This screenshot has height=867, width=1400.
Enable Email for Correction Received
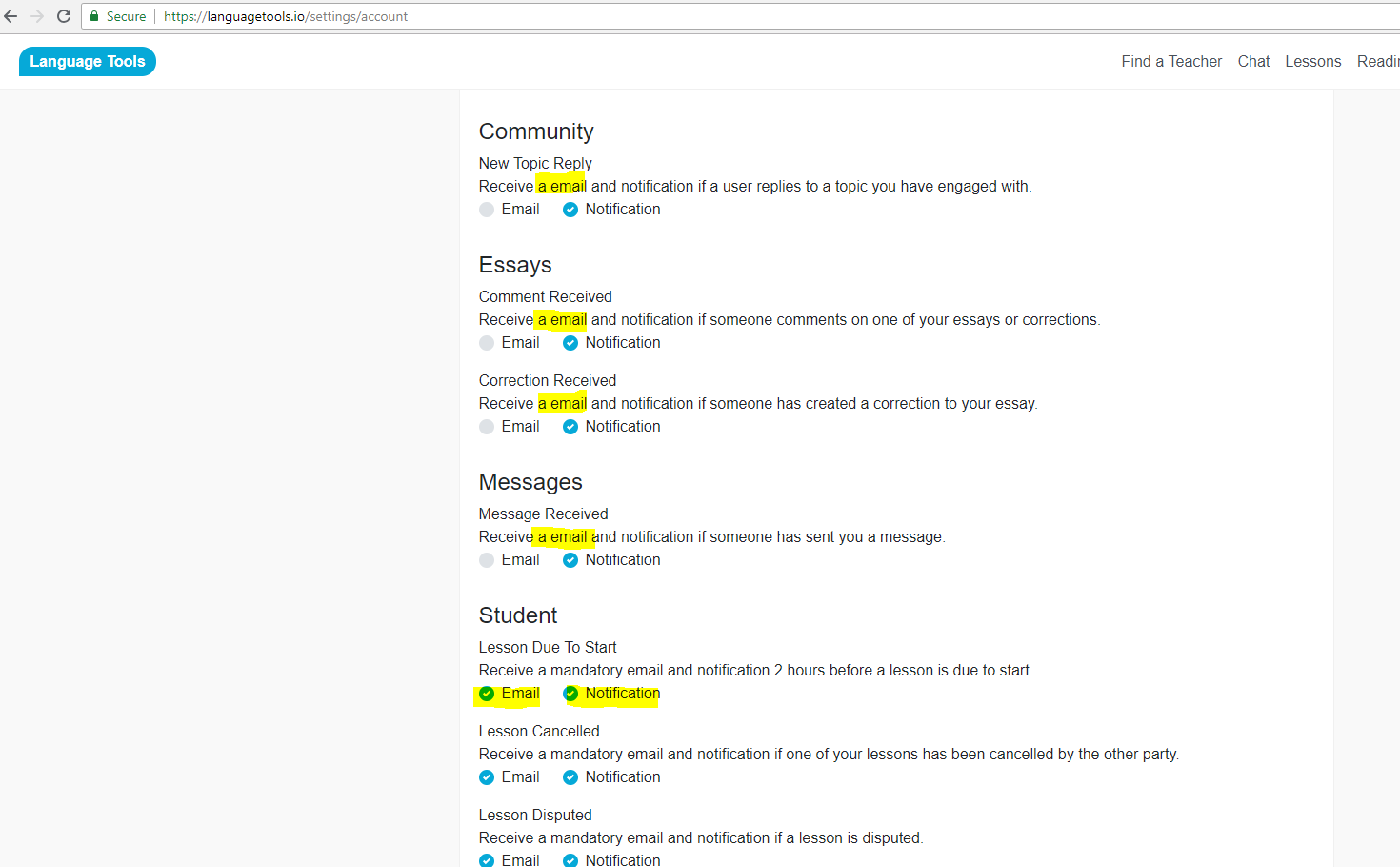click(x=487, y=427)
